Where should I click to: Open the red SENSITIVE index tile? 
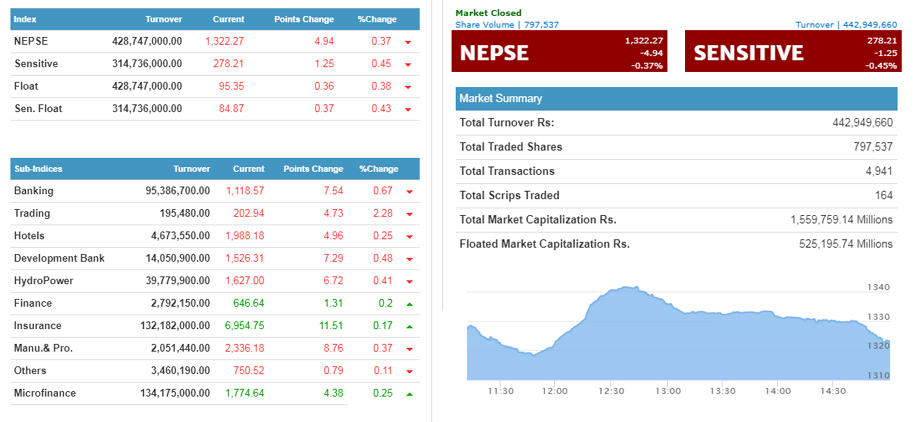point(791,52)
